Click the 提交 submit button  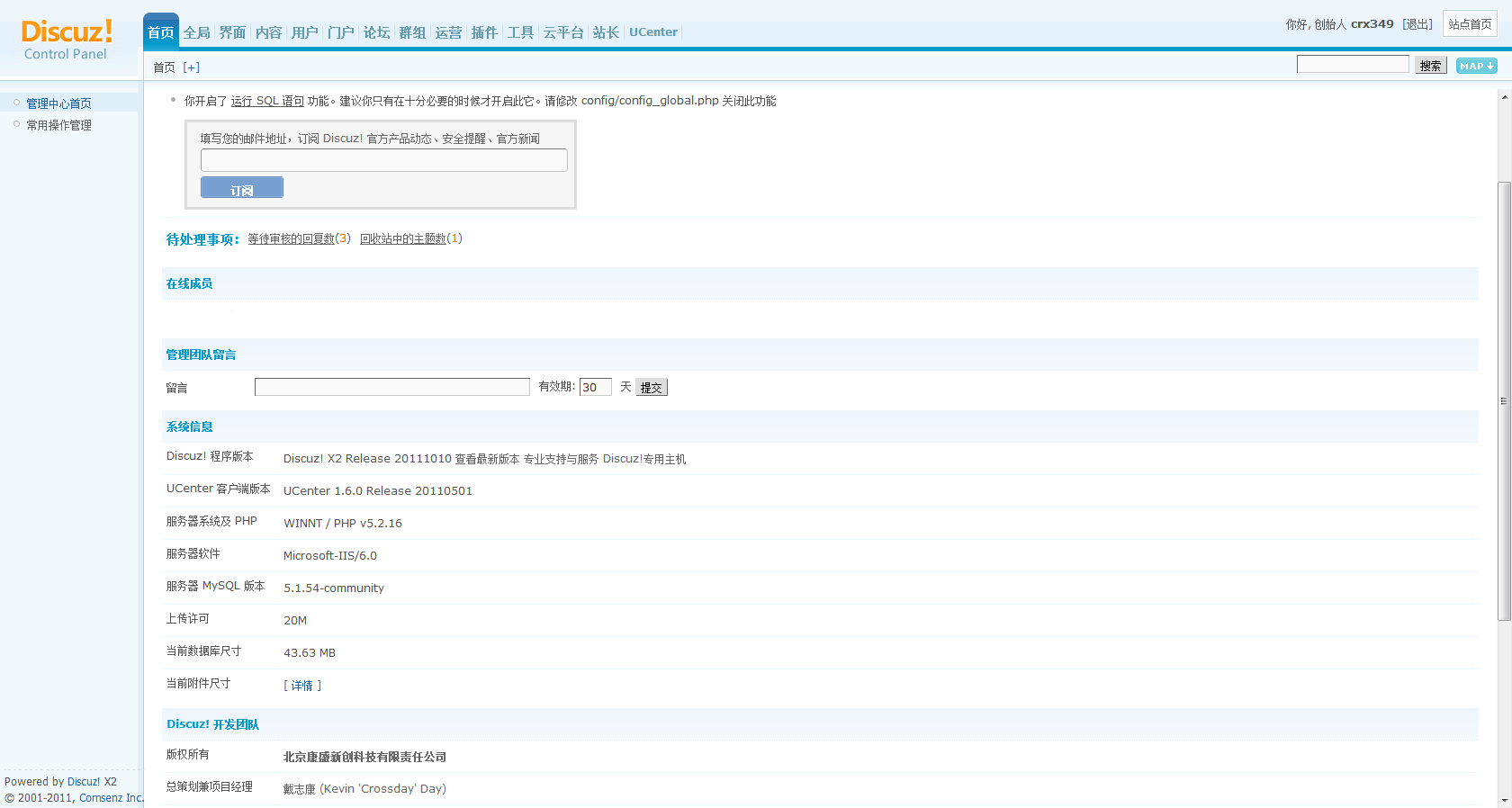click(652, 388)
